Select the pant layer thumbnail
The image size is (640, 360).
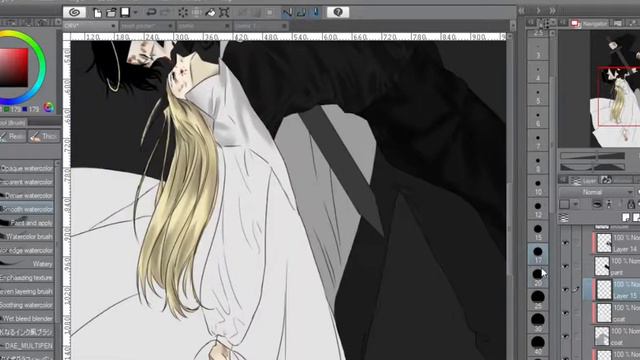point(603,266)
